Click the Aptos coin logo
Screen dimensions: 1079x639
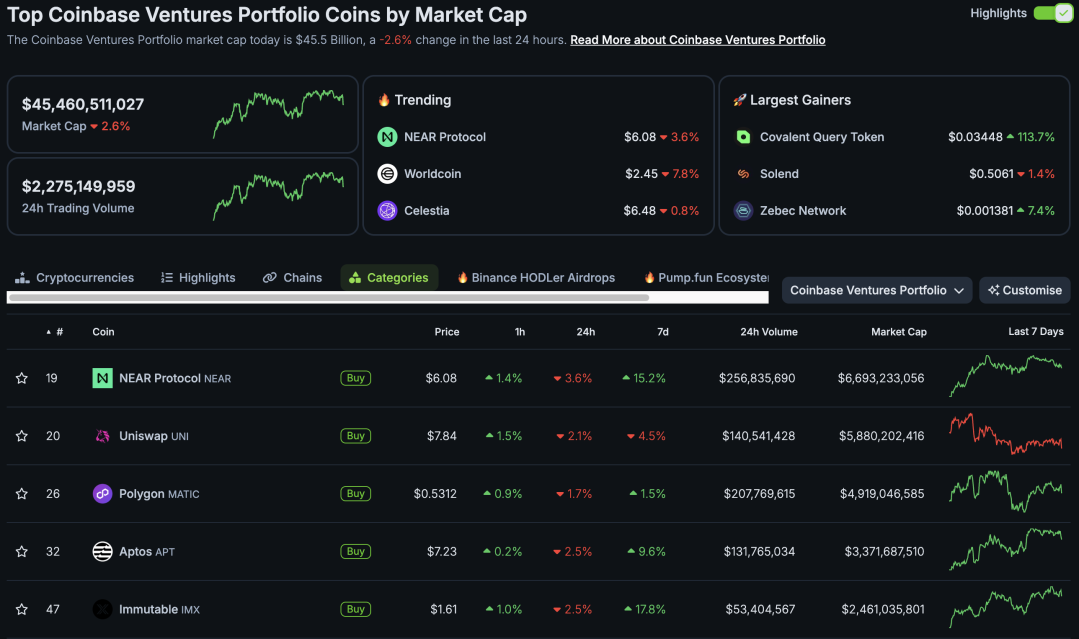click(x=102, y=551)
